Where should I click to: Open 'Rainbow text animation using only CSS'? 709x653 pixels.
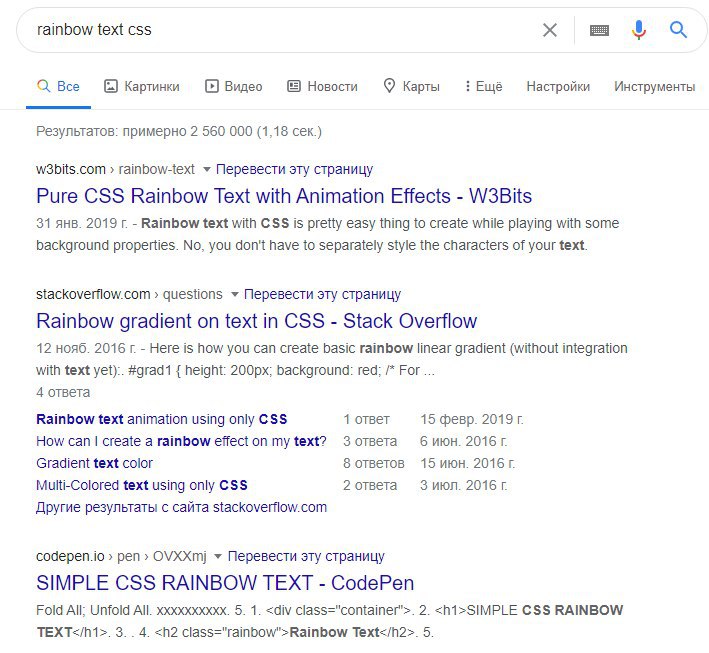[x=161, y=419]
